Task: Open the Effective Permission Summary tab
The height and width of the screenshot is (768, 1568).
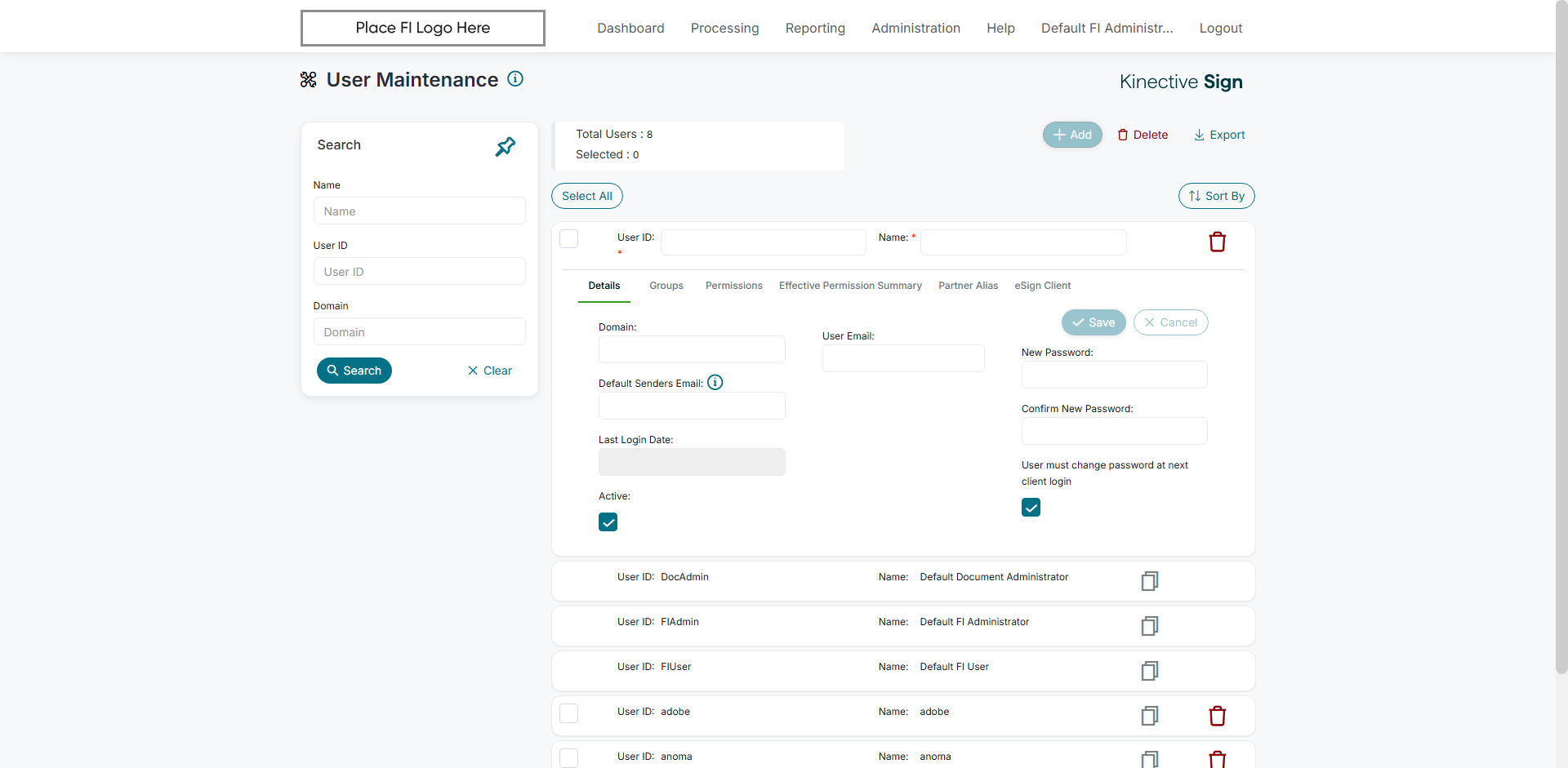Action: (x=850, y=286)
